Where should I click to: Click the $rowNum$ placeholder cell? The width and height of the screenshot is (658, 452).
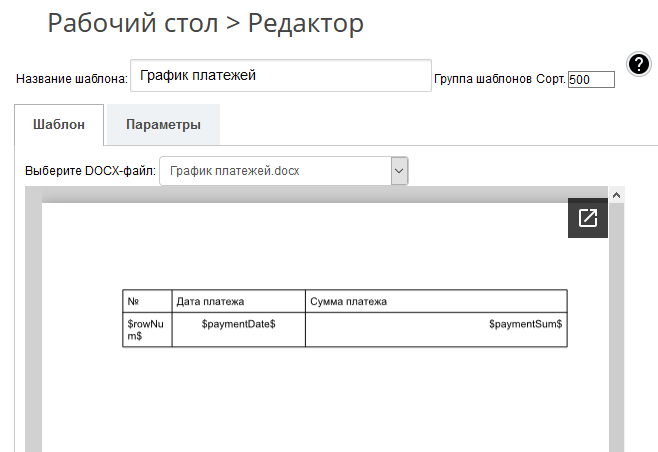(147, 330)
